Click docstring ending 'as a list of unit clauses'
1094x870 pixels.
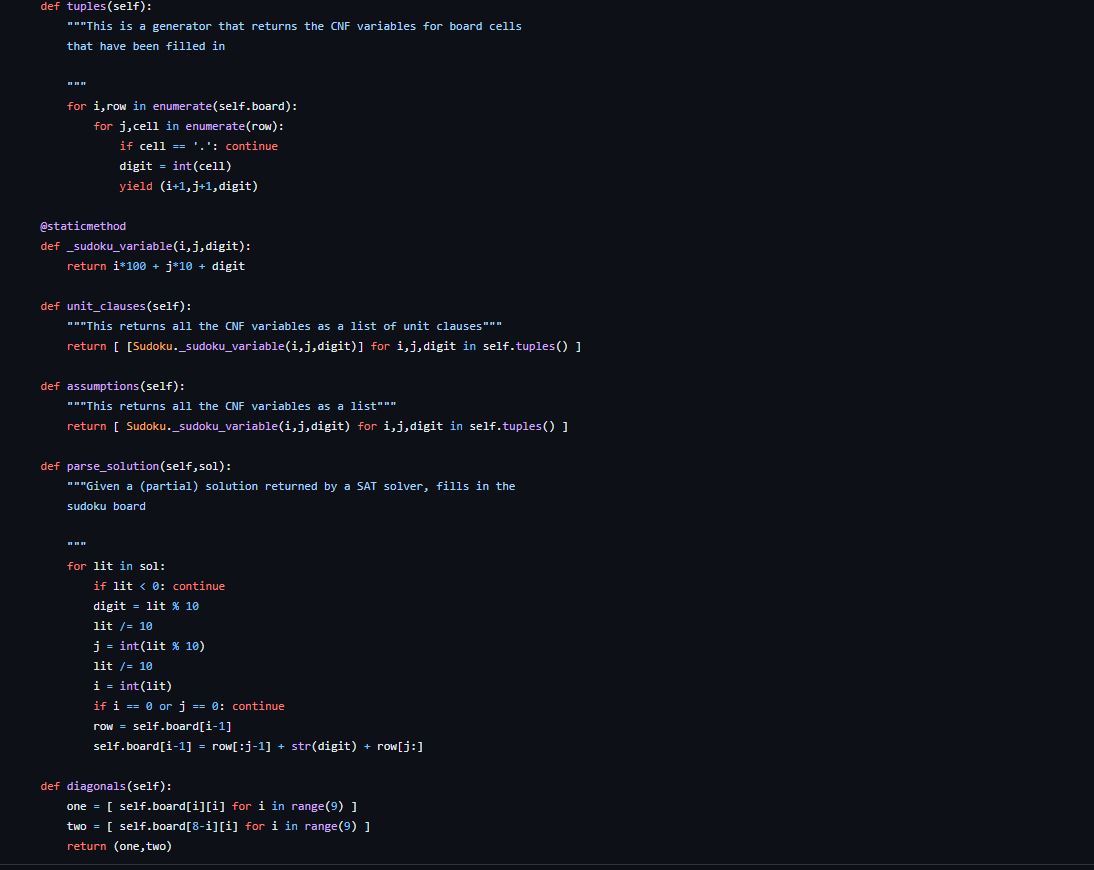pyautogui.click(x=284, y=326)
